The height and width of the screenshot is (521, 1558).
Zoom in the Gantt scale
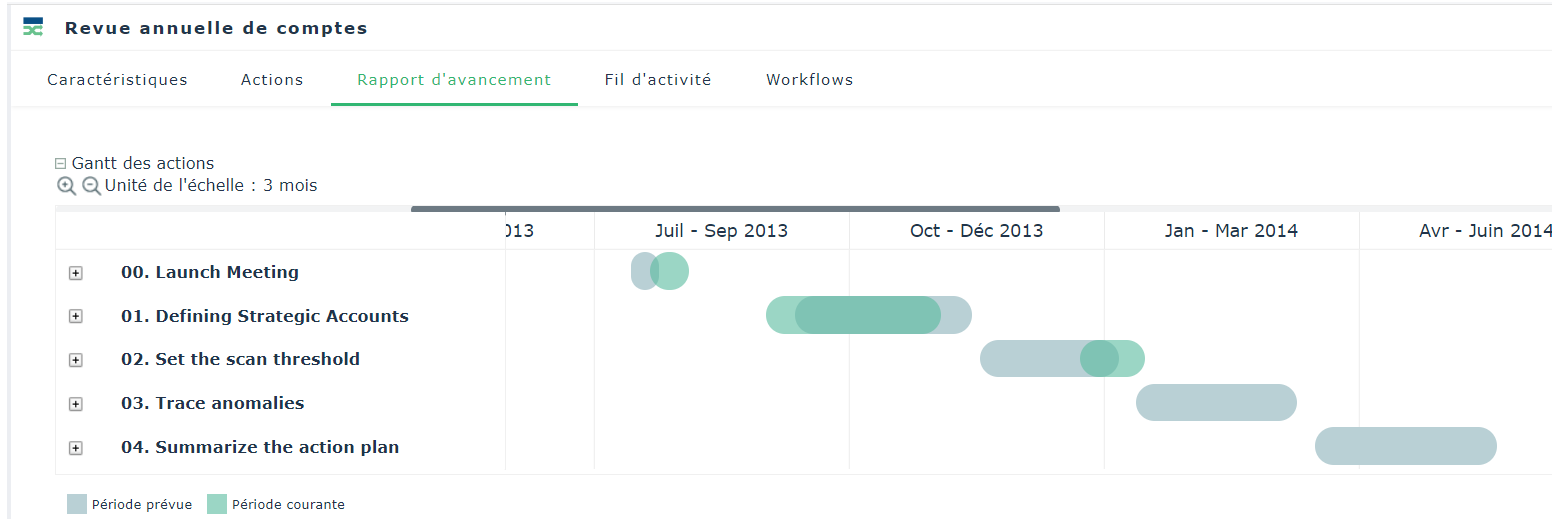(x=66, y=185)
